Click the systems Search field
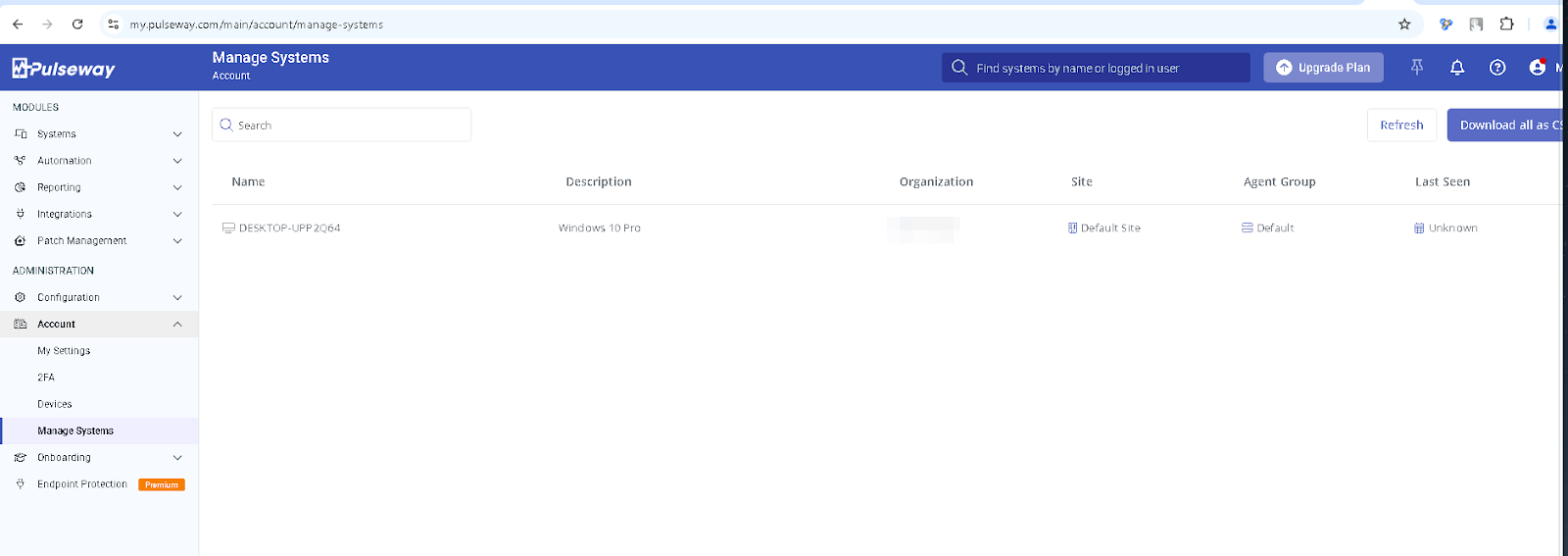The image size is (1568, 556). (342, 125)
